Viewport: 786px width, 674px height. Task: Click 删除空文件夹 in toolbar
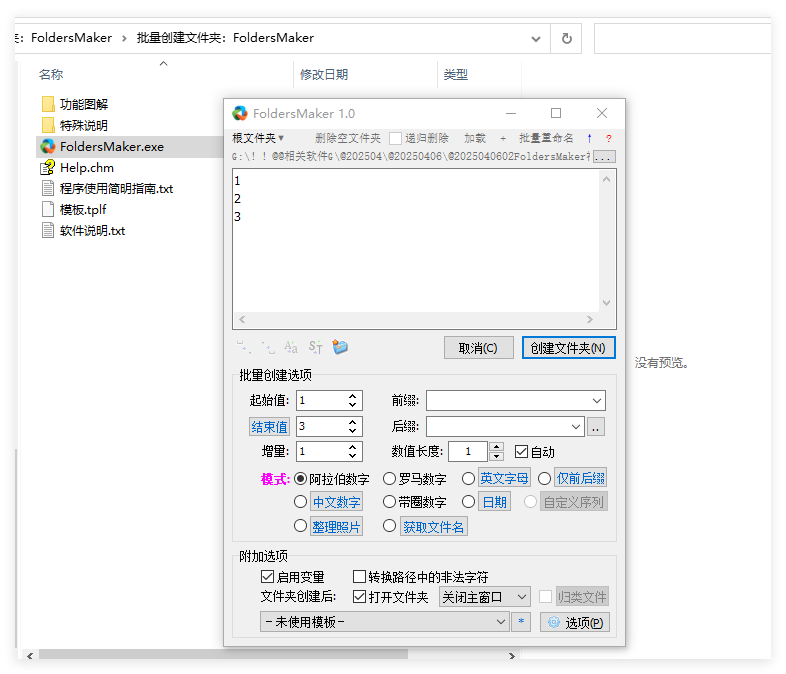[x=347, y=138]
